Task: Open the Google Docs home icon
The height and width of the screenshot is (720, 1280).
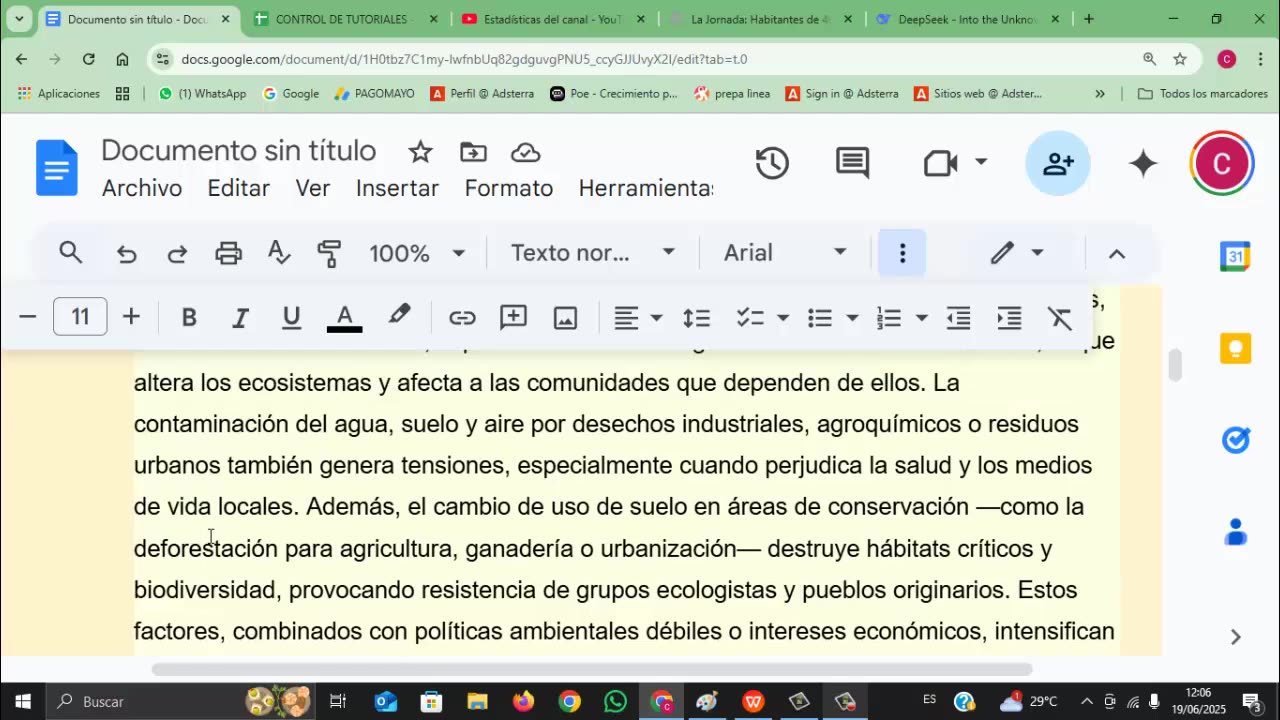Action: 57,167
